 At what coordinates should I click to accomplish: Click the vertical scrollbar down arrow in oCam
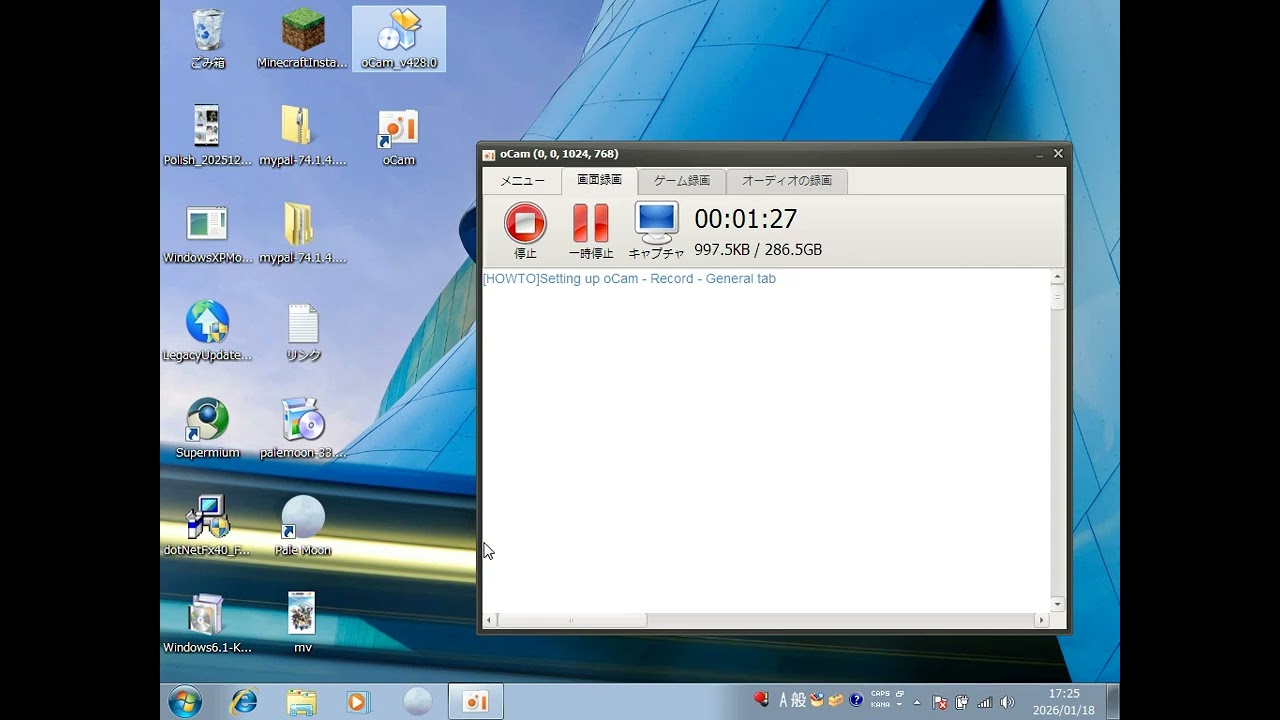coord(1058,603)
